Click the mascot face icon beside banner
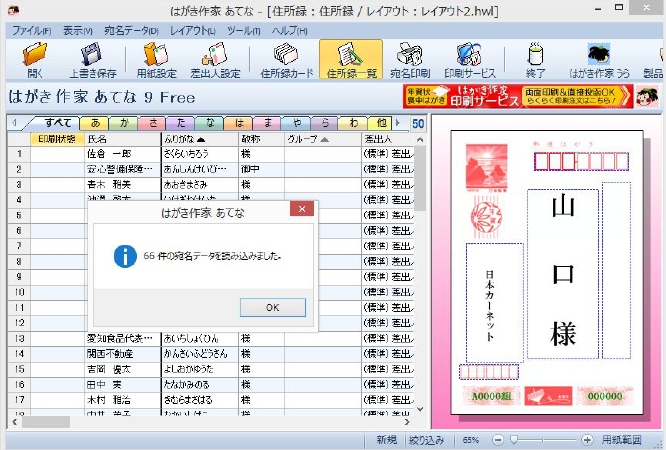Screen dimensions: 666x450 point(647,96)
